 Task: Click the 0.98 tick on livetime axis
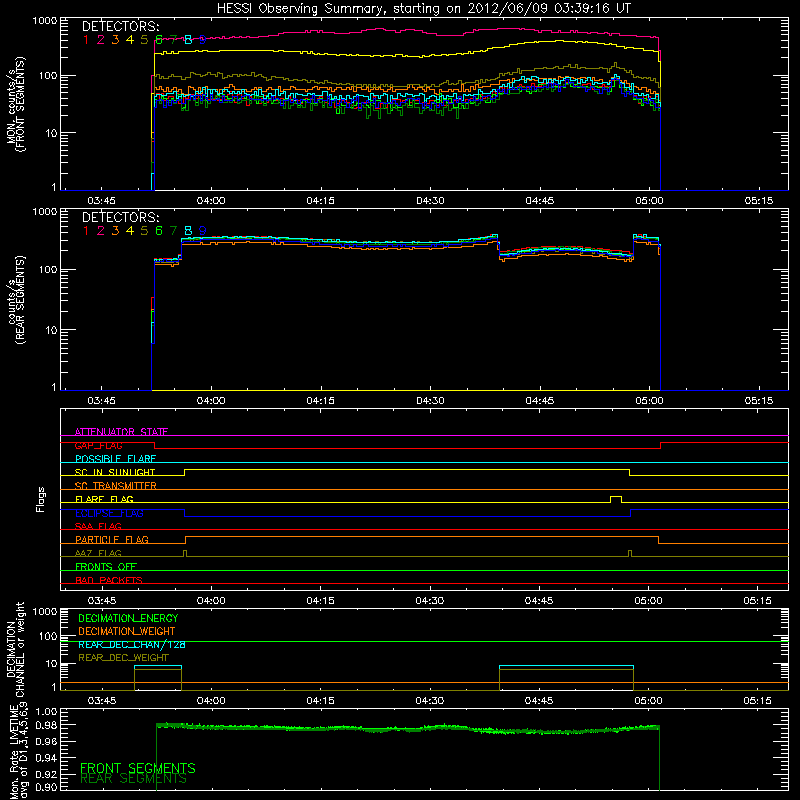point(47,725)
